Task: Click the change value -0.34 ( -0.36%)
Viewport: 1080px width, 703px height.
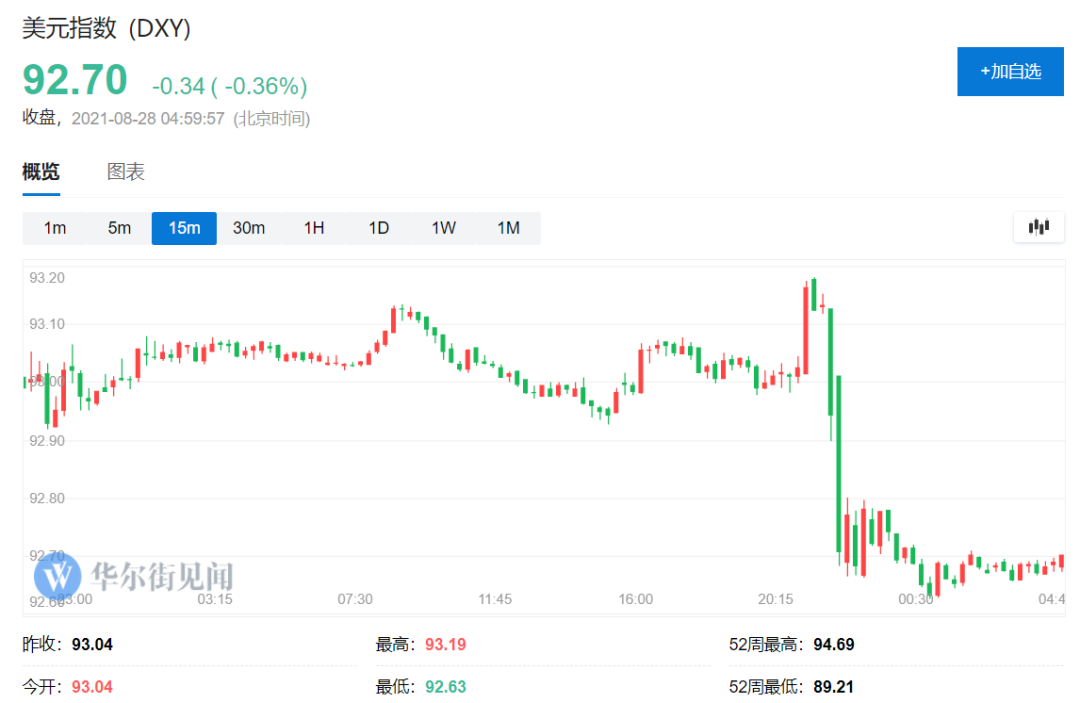Action: pyautogui.click(x=229, y=86)
